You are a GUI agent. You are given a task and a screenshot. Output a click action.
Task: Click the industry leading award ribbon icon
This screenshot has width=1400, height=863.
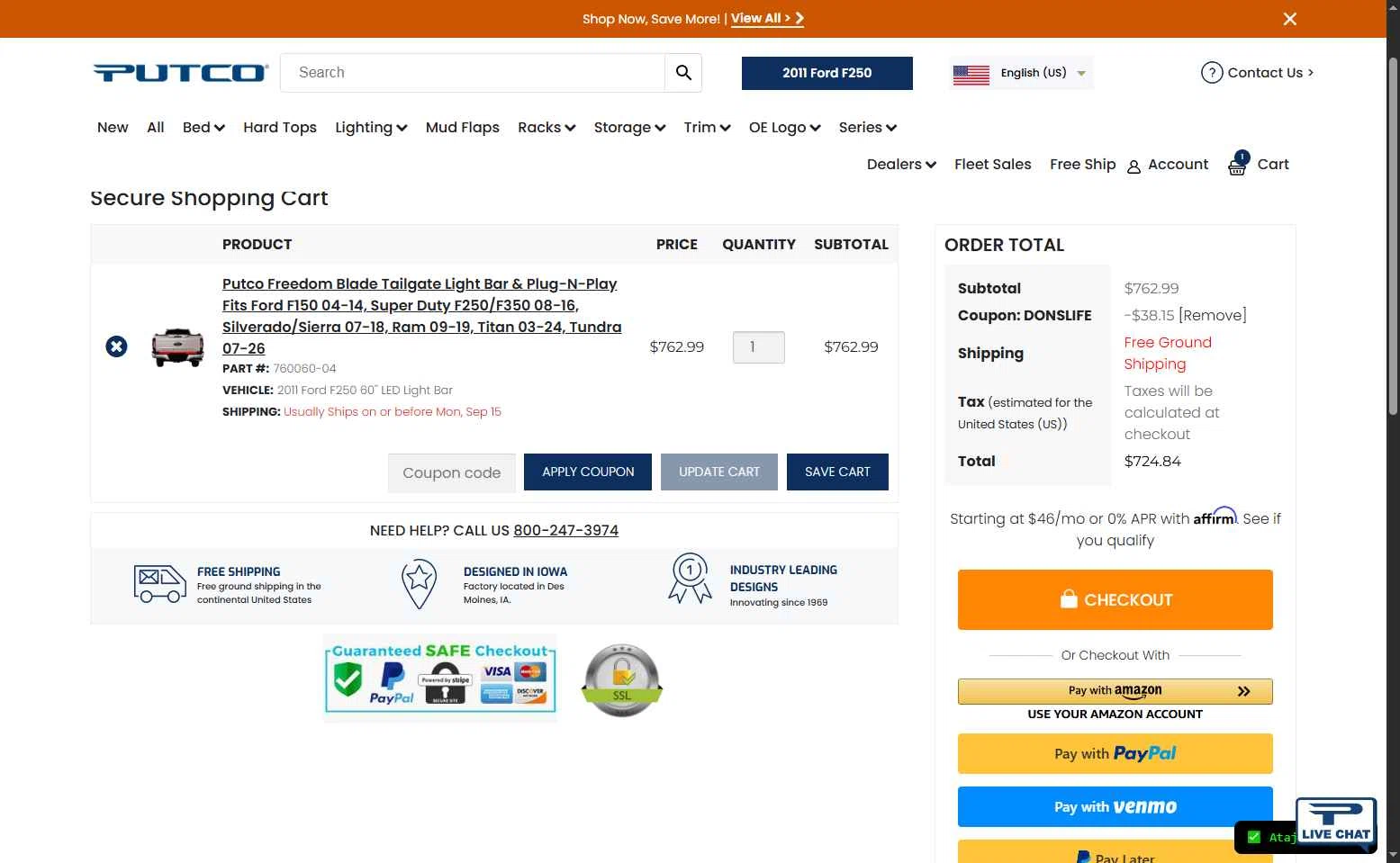coord(690,579)
